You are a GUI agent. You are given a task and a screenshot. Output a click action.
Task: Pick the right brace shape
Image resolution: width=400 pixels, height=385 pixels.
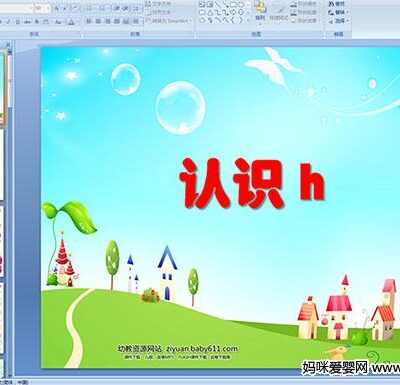click(x=240, y=20)
